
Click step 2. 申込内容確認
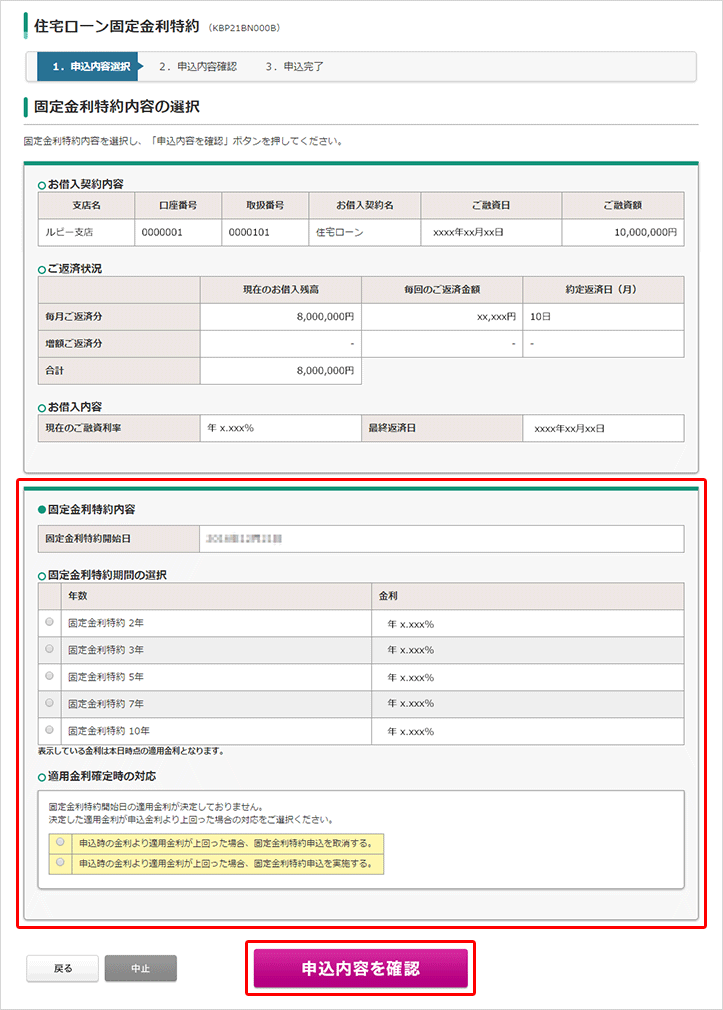198,66
